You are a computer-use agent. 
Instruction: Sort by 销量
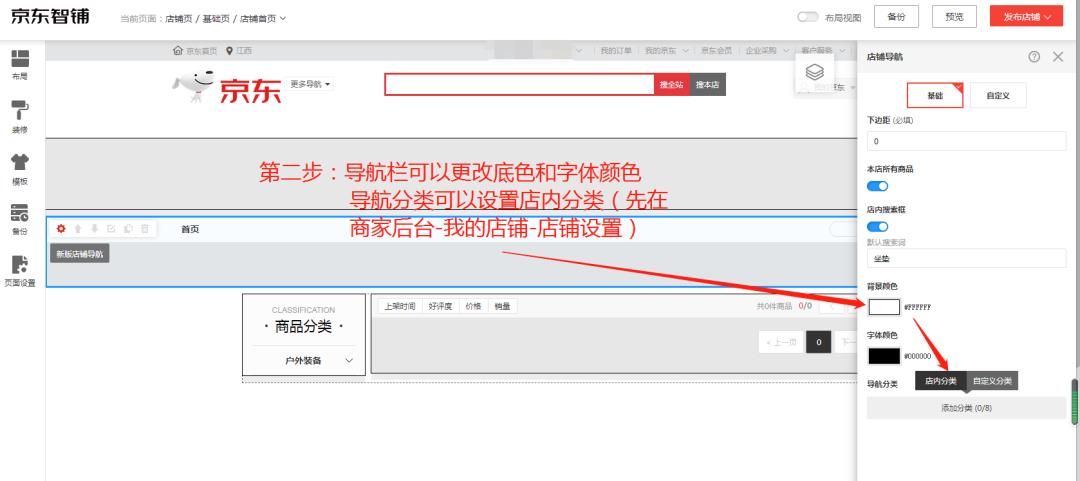point(502,307)
